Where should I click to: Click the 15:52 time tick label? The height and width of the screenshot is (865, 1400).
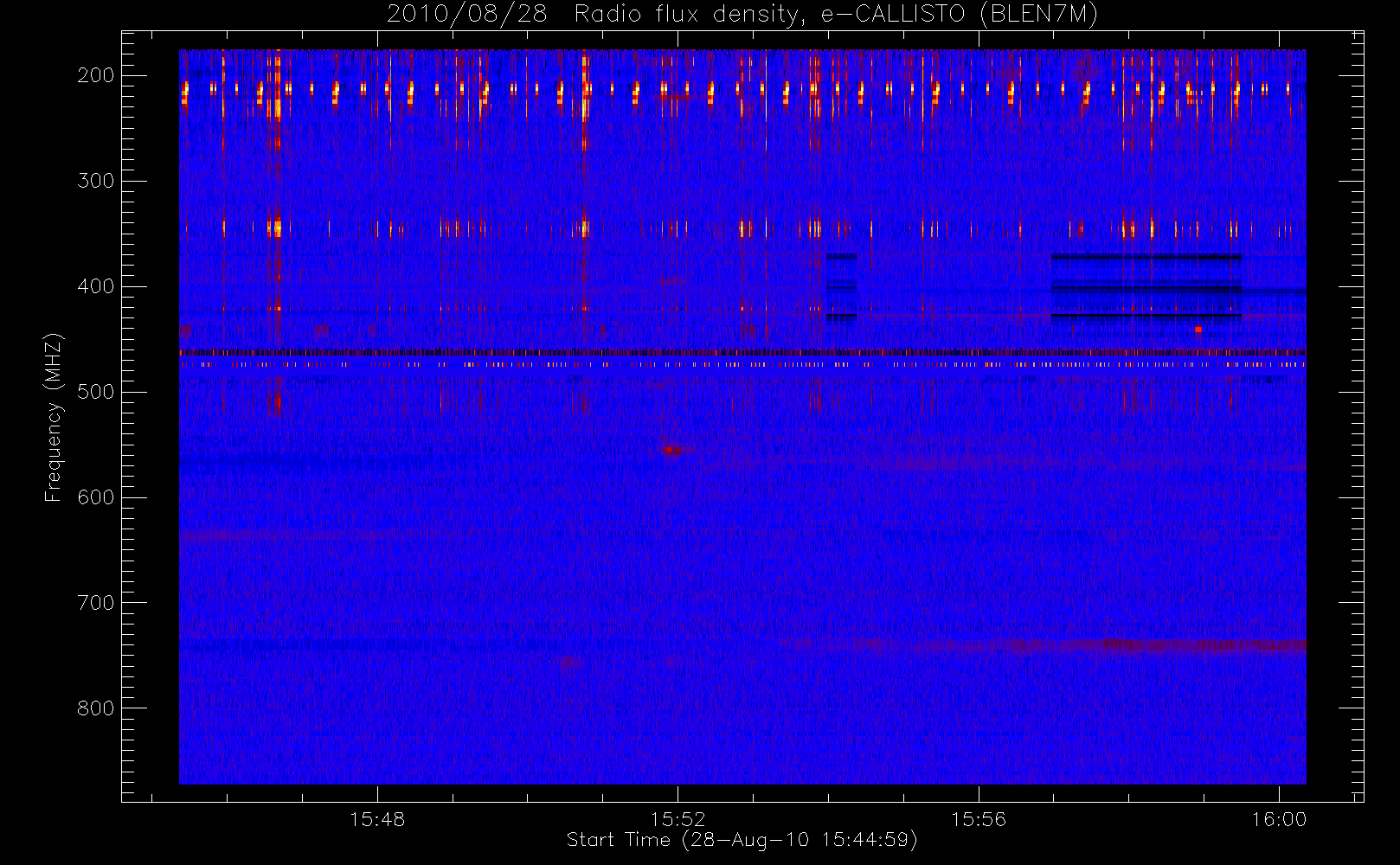tap(678, 819)
